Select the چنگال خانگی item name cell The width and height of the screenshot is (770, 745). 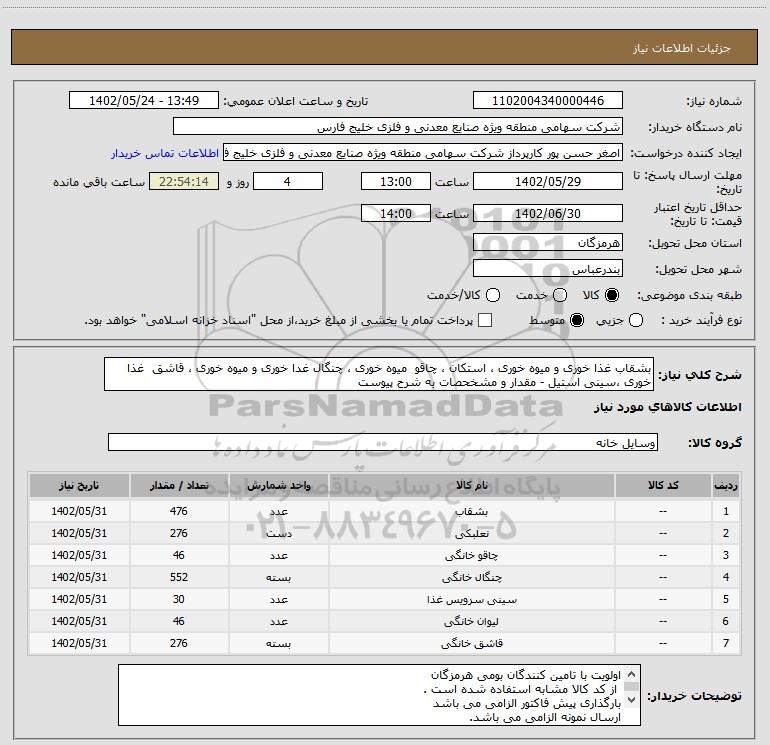coord(471,577)
